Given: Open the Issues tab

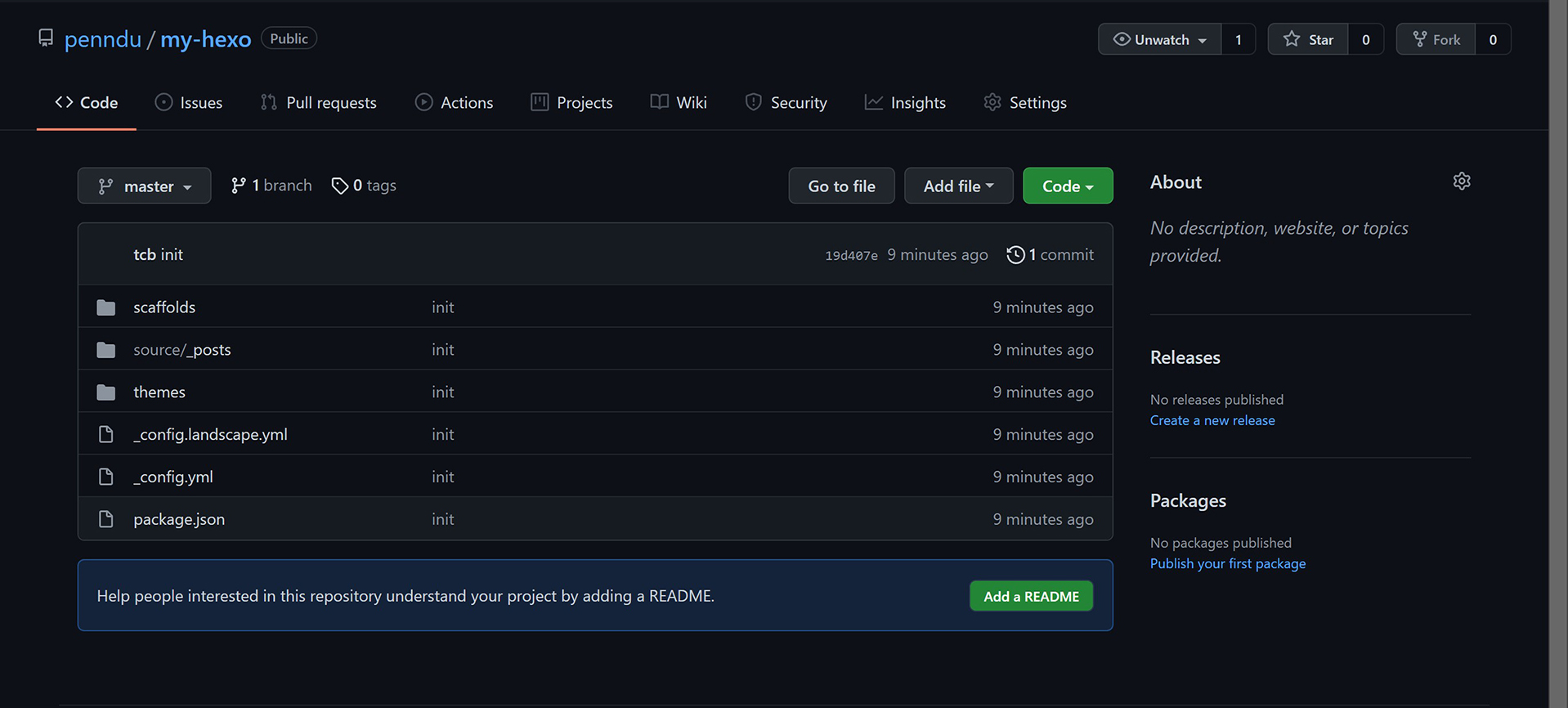Looking at the screenshot, I should pyautogui.click(x=189, y=102).
